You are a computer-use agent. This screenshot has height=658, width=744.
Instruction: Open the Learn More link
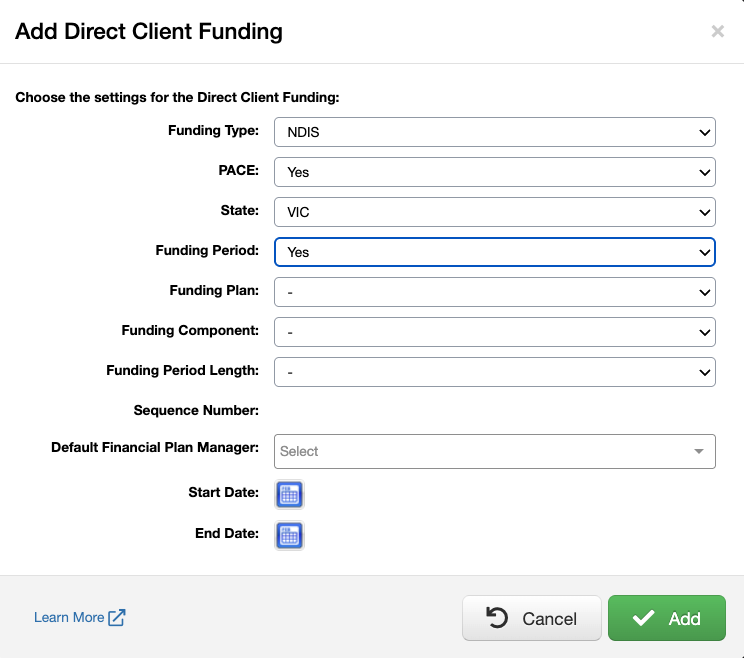[x=69, y=617]
